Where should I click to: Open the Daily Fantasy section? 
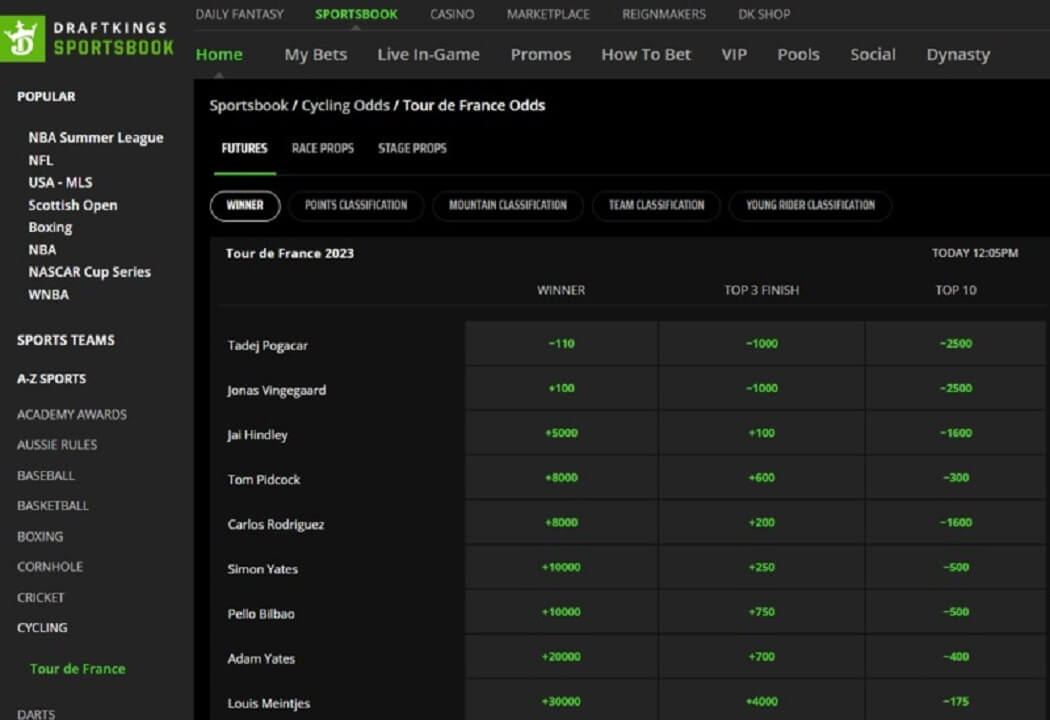tap(239, 14)
